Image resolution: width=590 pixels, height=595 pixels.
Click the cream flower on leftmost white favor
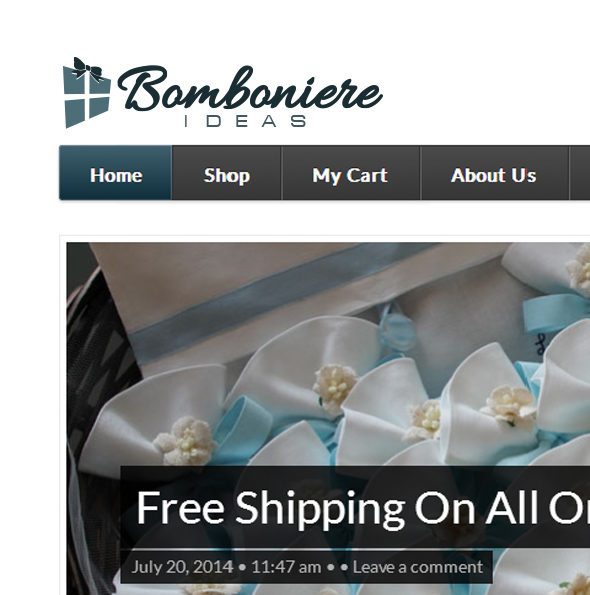(185, 441)
